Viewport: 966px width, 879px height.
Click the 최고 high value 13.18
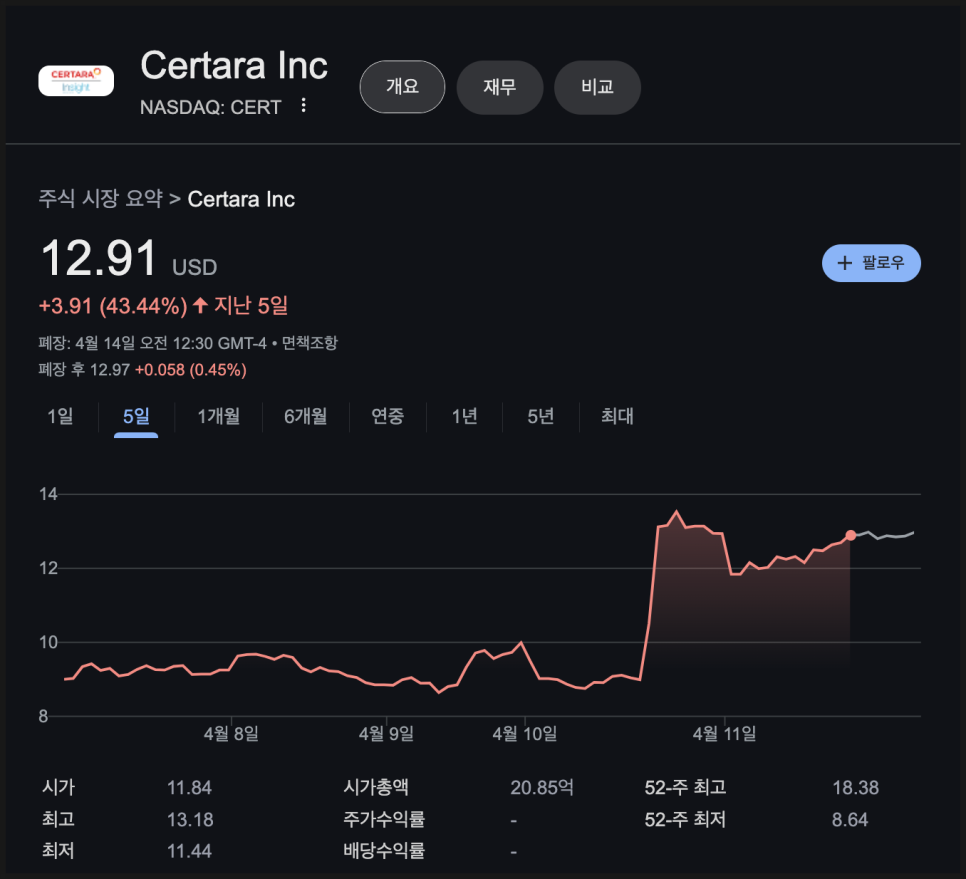pos(190,820)
